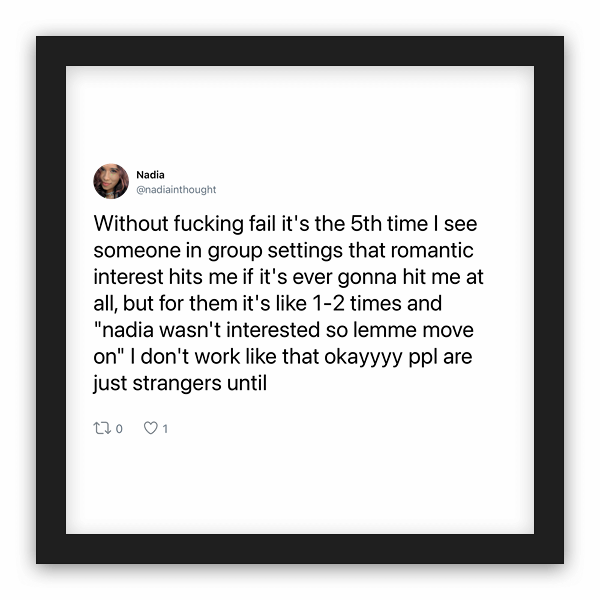Click the phrase "1-2 times" in the tweet
Screen dimensions: 600x600
377,303
